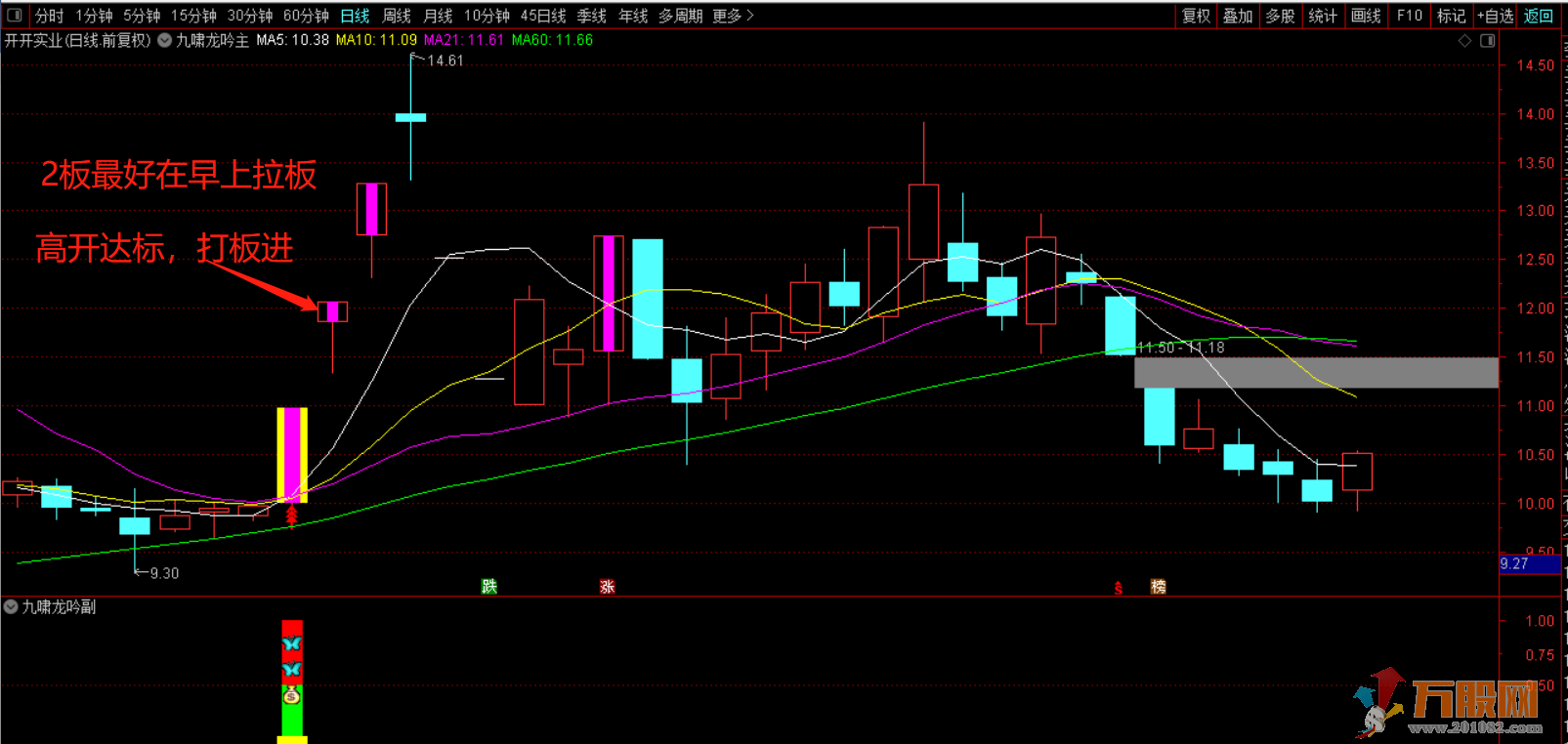Switch to the 月线 monthly tab

click(x=438, y=16)
